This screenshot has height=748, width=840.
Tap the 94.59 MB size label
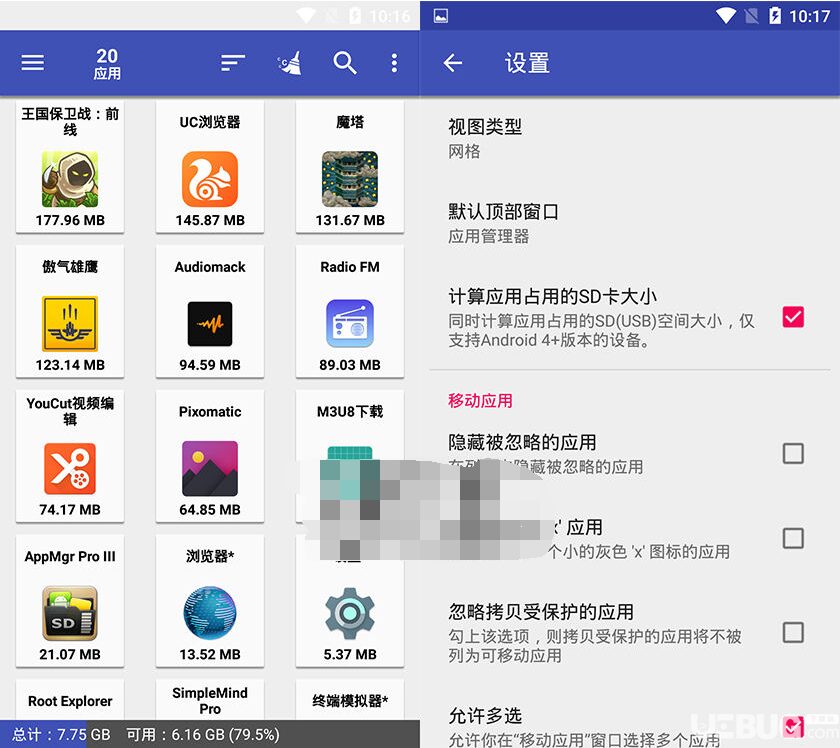[x=210, y=365]
